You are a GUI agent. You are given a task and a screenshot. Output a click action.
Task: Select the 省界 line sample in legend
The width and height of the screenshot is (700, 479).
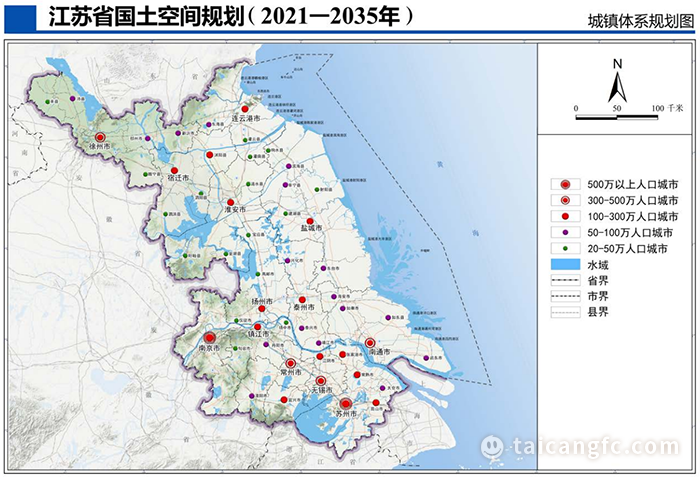566,281
